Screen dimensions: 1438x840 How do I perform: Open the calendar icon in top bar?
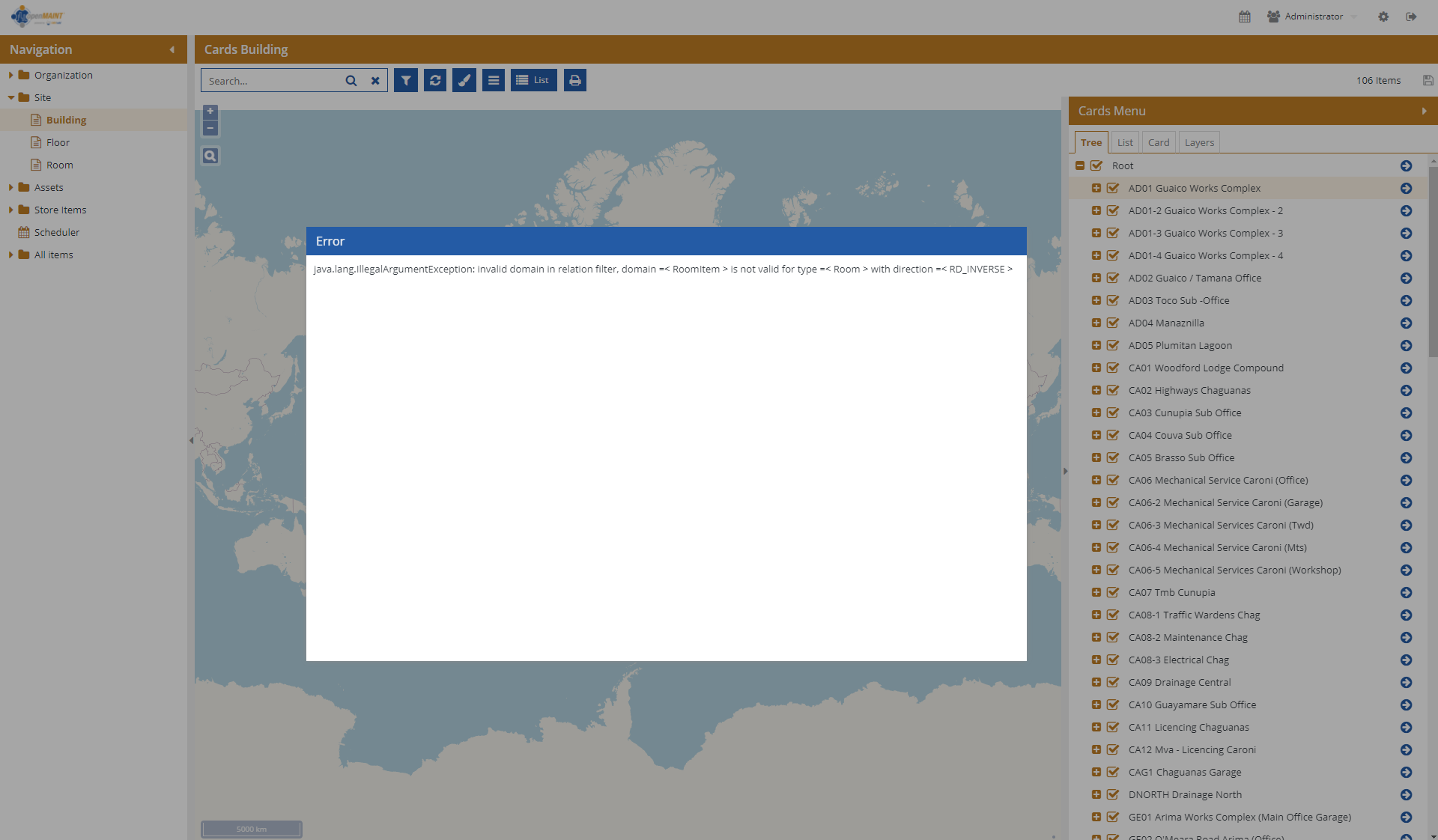coord(1245,16)
